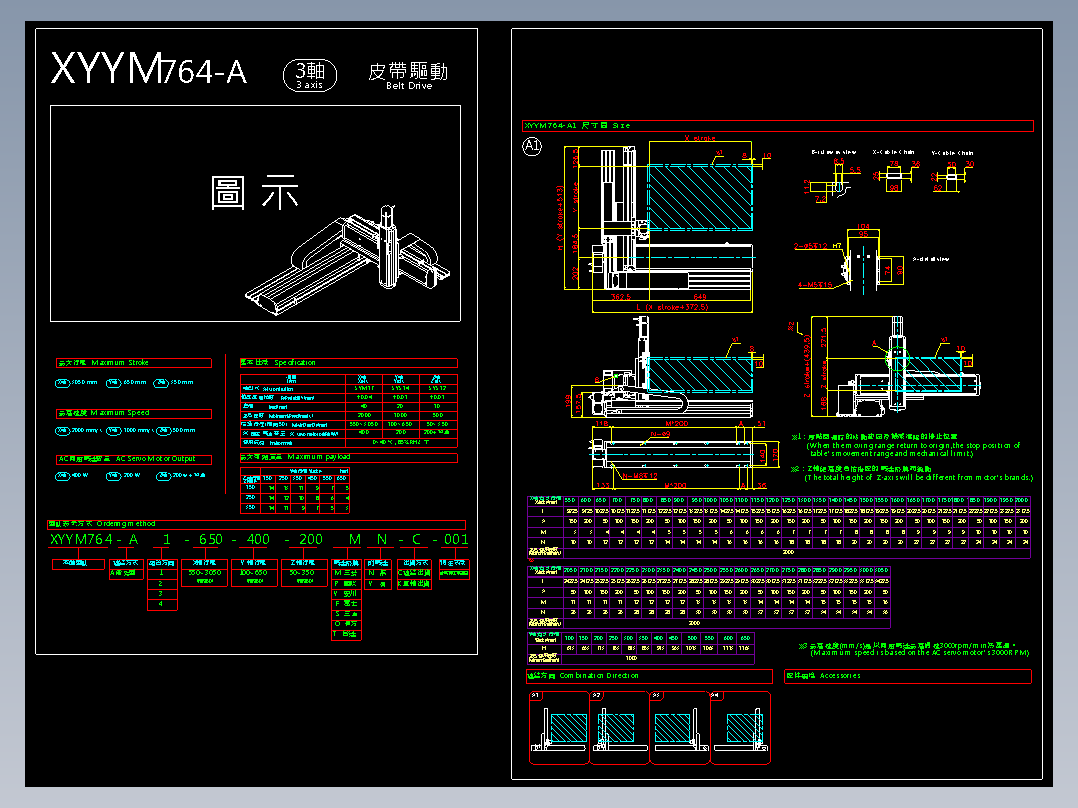Select the circled A1 view marker
Image resolution: width=1078 pixels, height=808 pixels.
pyautogui.click(x=532, y=146)
